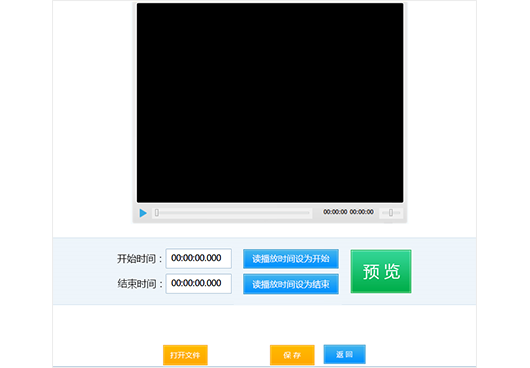Click the seek bar handle at start
The height and width of the screenshot is (368, 530).
coord(157,213)
